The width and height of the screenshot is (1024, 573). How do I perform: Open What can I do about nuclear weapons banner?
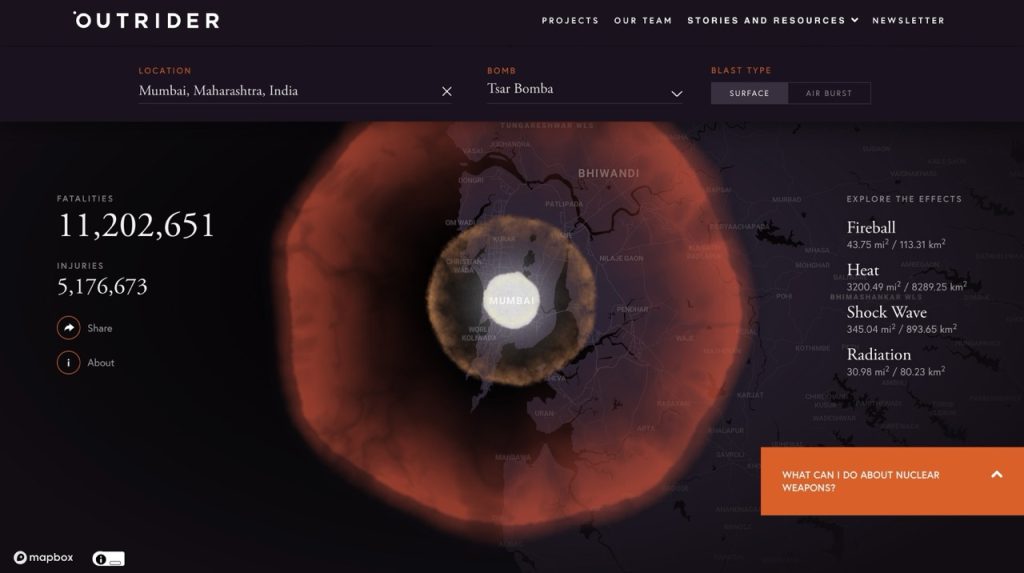892,482
